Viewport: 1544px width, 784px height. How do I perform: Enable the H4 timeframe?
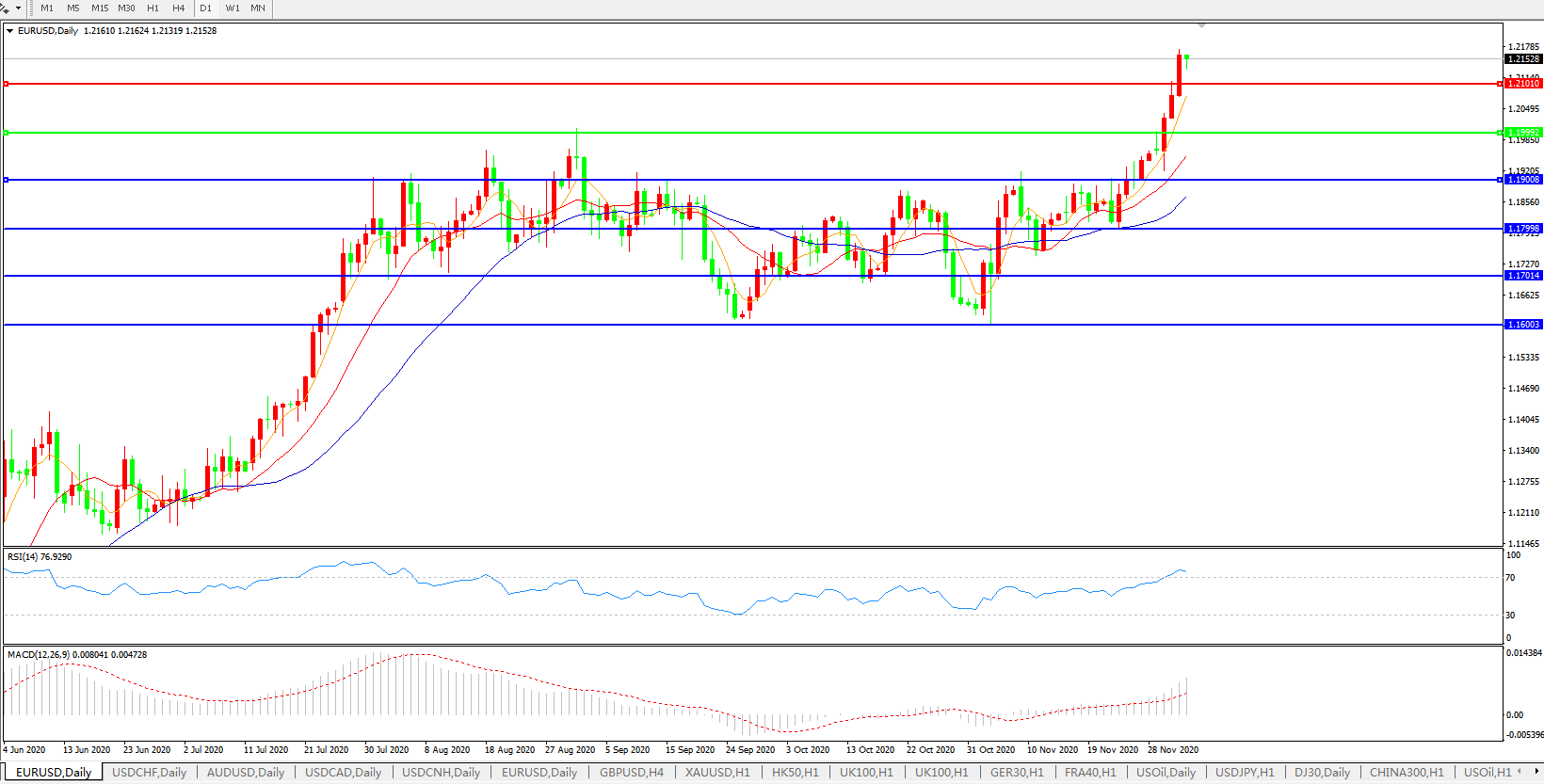pyautogui.click(x=179, y=8)
